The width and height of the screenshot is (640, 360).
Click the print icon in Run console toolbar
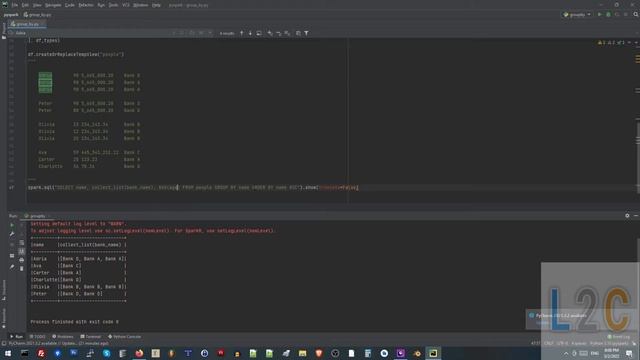coord(22,260)
